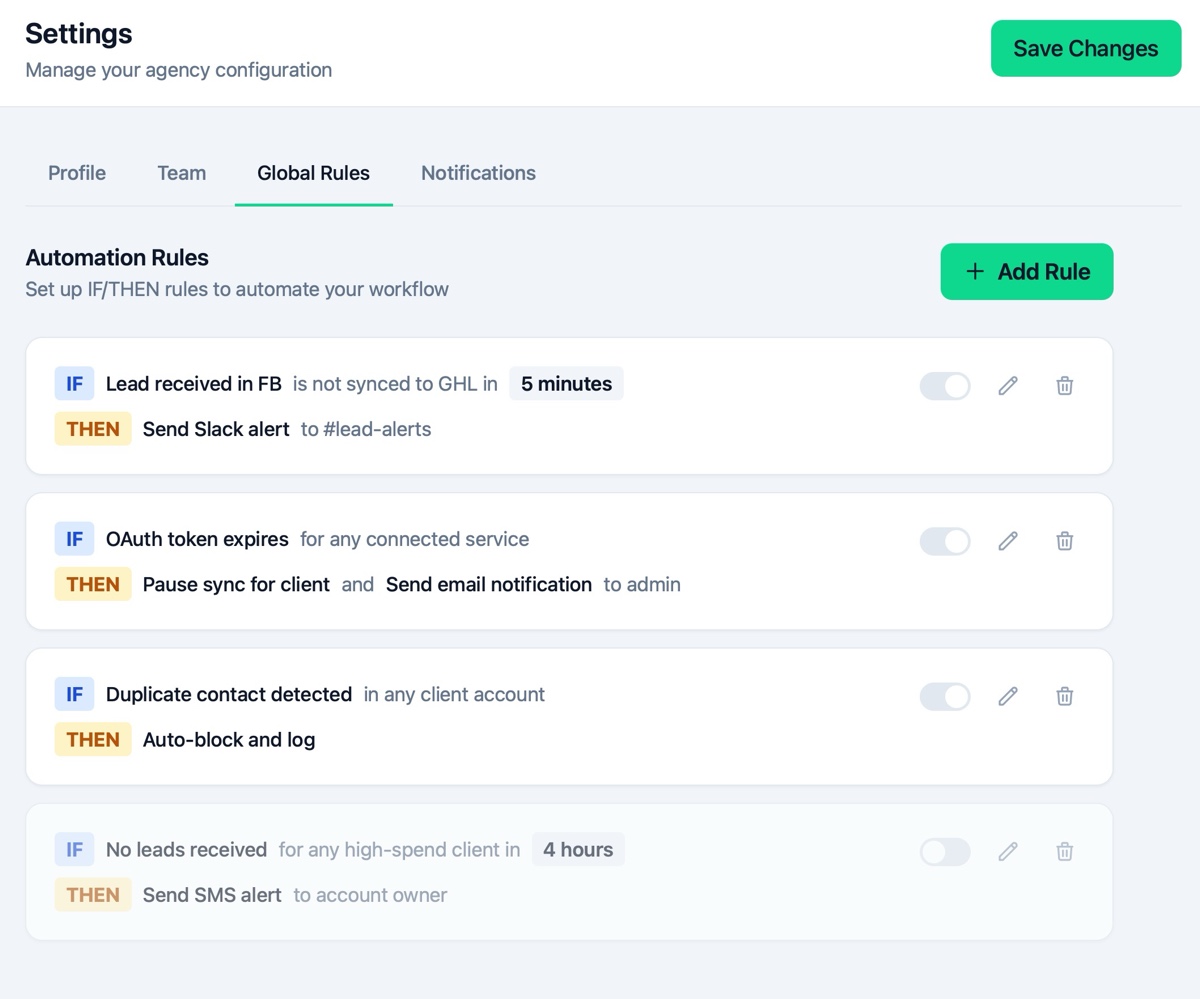
Task: Click the Save Changes button
Action: (x=1085, y=47)
